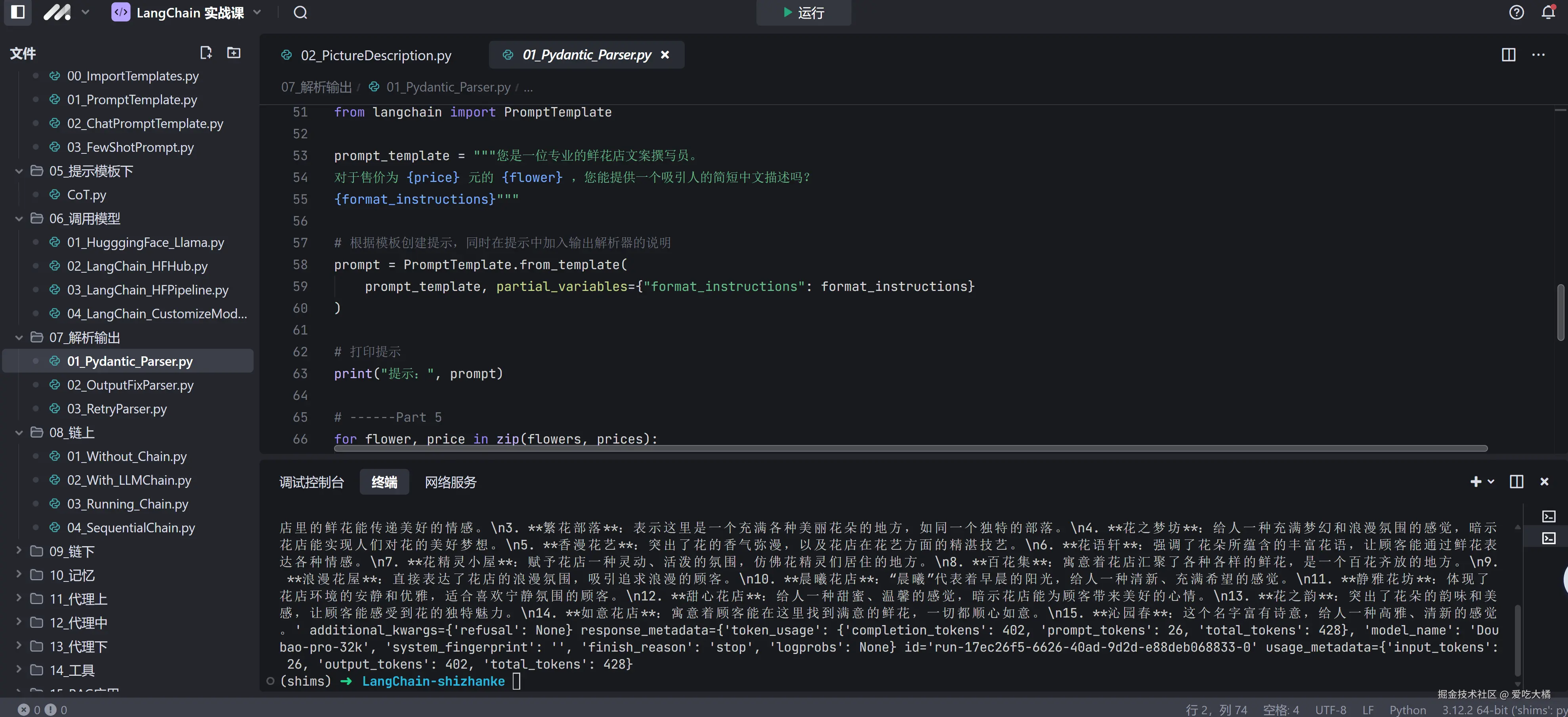Screen dimensions: 1568x717
Task: Open the notifications bell
Action: coord(1548,12)
